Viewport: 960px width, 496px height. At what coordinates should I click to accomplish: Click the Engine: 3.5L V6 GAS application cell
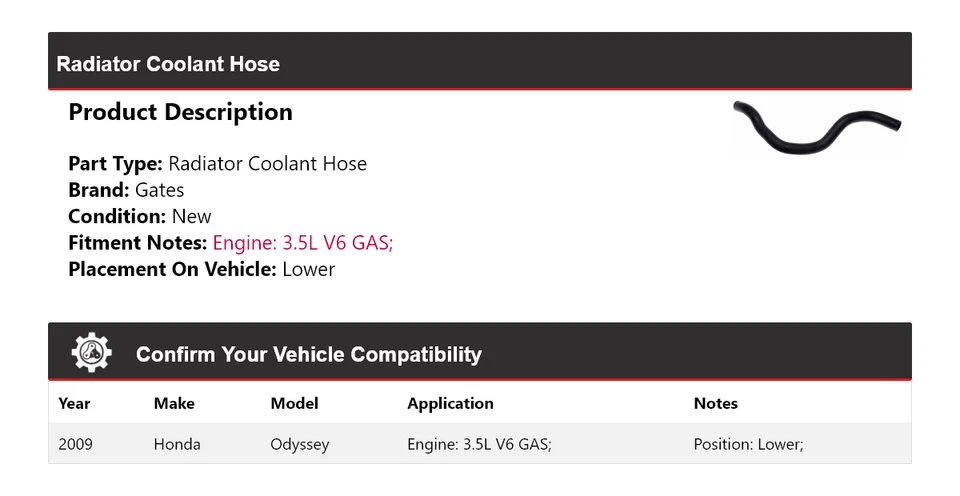[478, 444]
